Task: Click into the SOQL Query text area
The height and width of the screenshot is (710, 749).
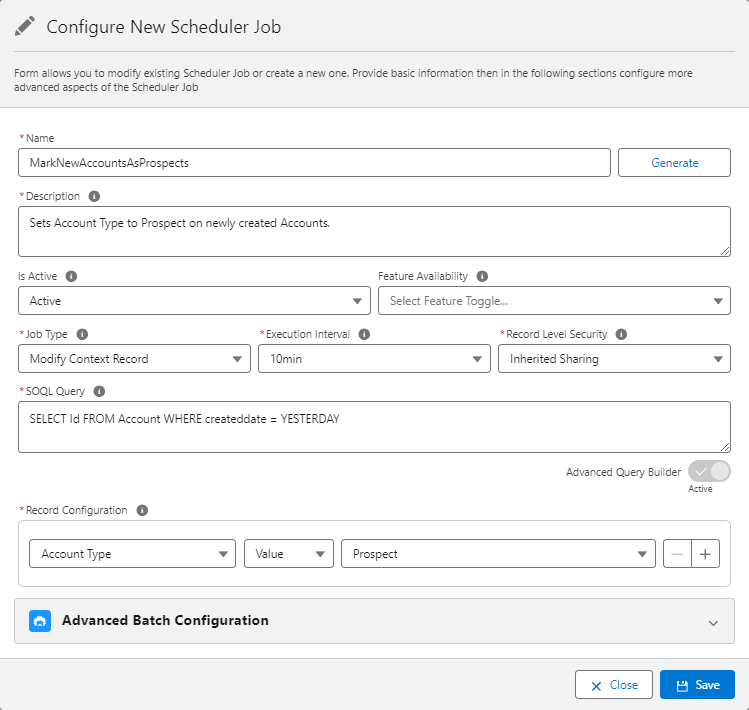Action: click(x=374, y=427)
